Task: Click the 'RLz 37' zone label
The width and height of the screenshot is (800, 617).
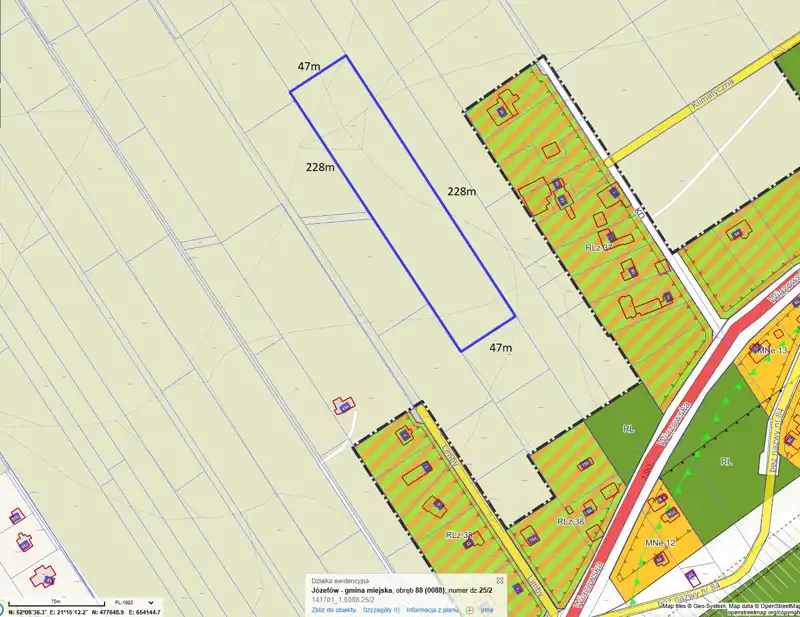Action: [598, 248]
